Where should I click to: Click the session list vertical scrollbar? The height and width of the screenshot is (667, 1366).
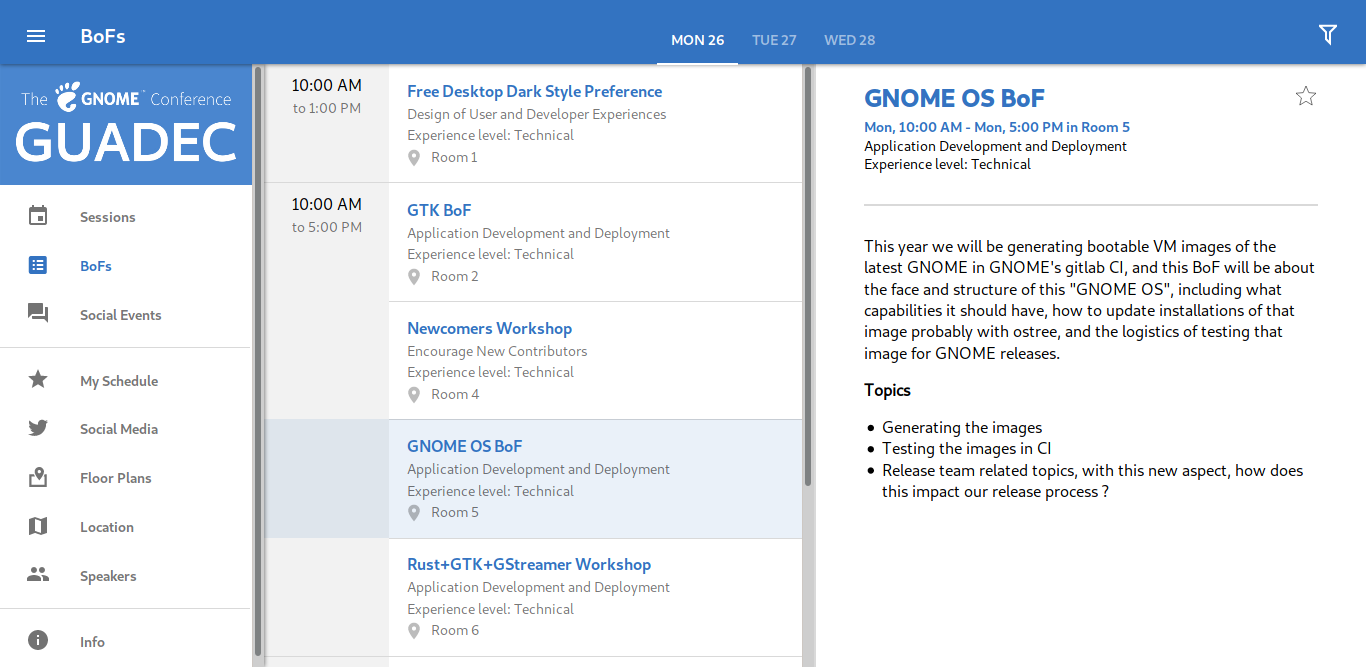(808, 277)
